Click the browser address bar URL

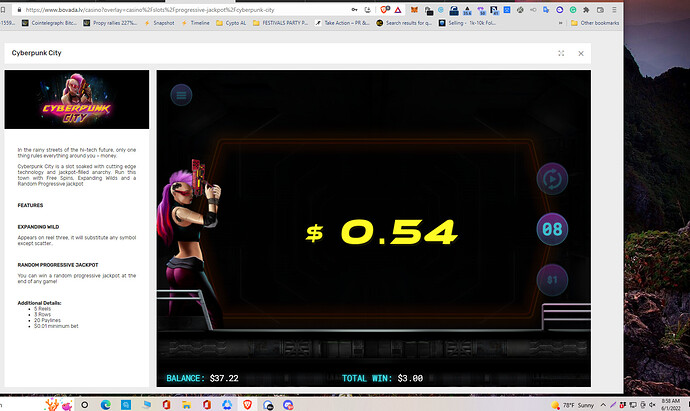pyautogui.click(x=150, y=10)
